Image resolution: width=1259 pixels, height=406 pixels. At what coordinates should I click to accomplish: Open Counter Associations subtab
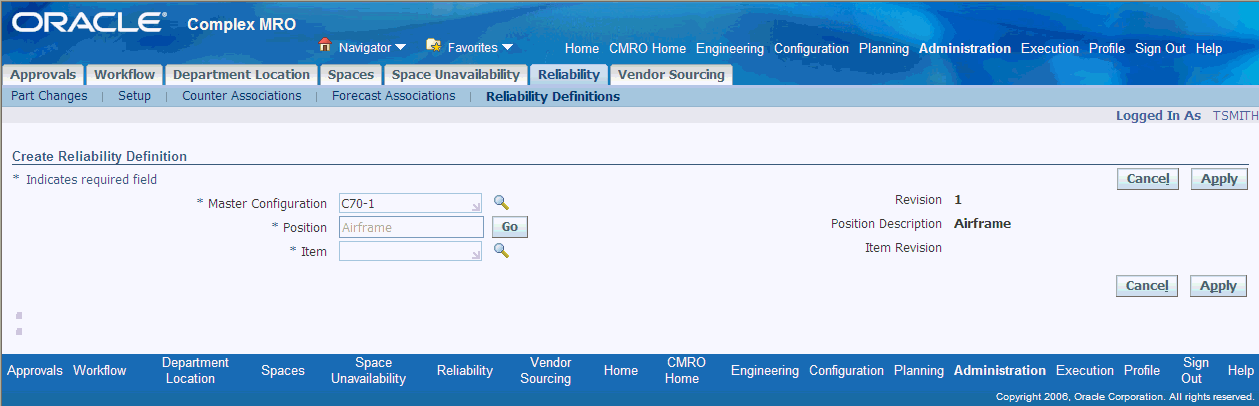tap(241, 96)
